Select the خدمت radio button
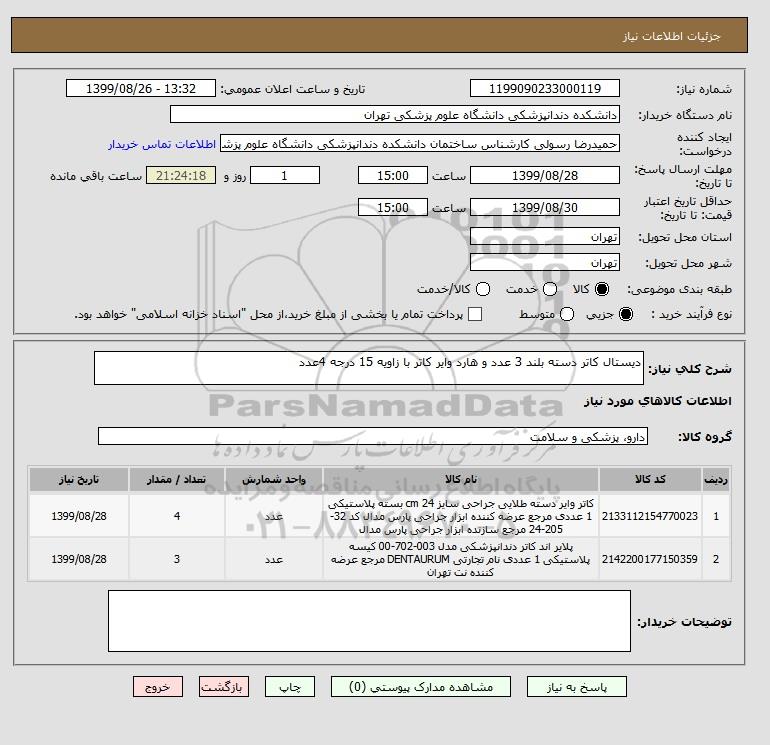Screen dimensions: 770x745 (550, 289)
